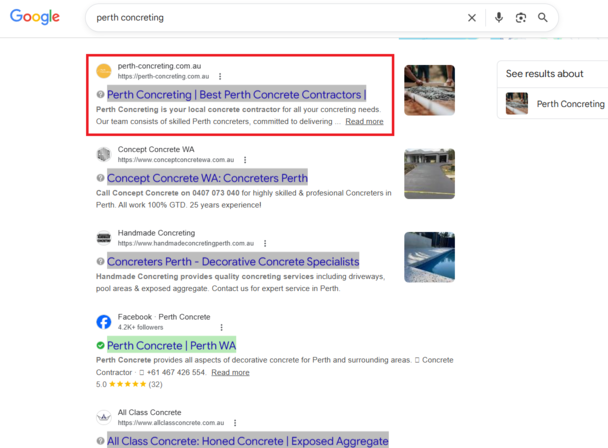The width and height of the screenshot is (608, 448).
Task: Click the grey badge beside the All Class Concrete title
Action: tap(100, 441)
